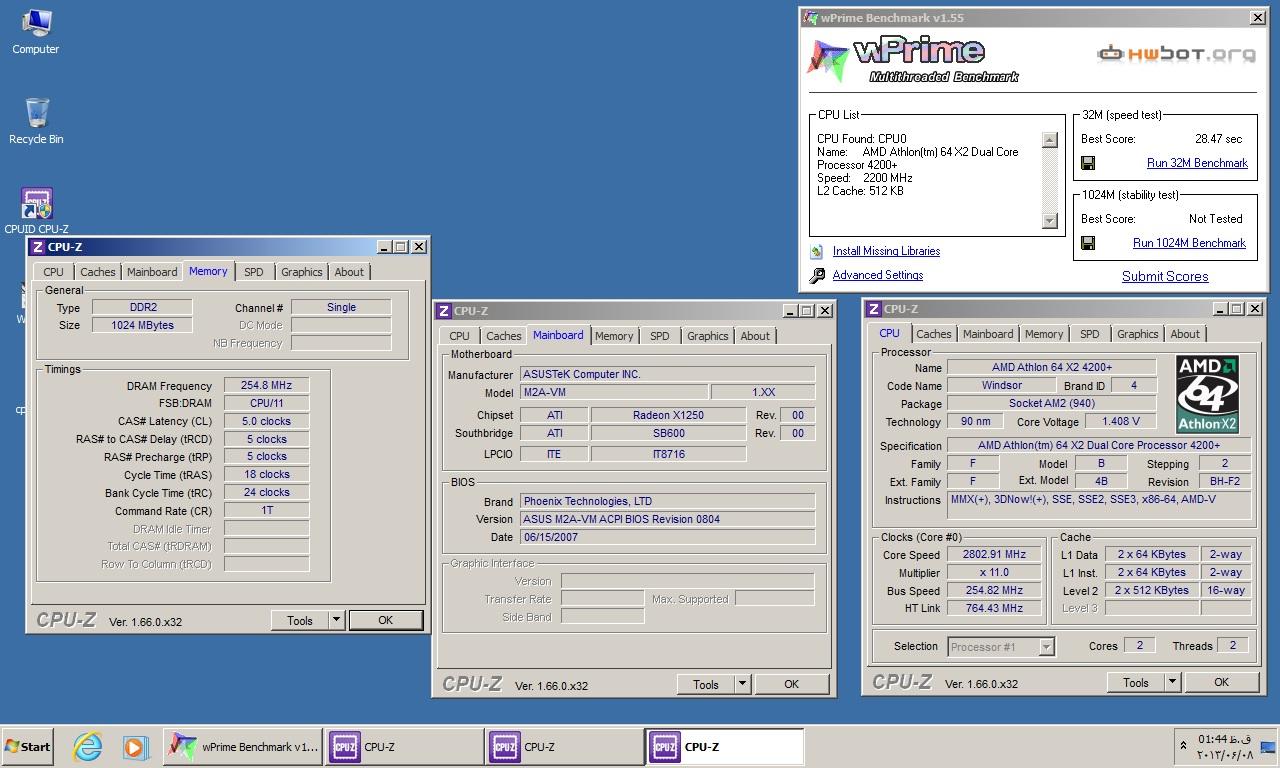Image resolution: width=1280 pixels, height=768 pixels.
Task: Click the Code Name Windsor field
Action: pyautogui.click(x=1001, y=385)
